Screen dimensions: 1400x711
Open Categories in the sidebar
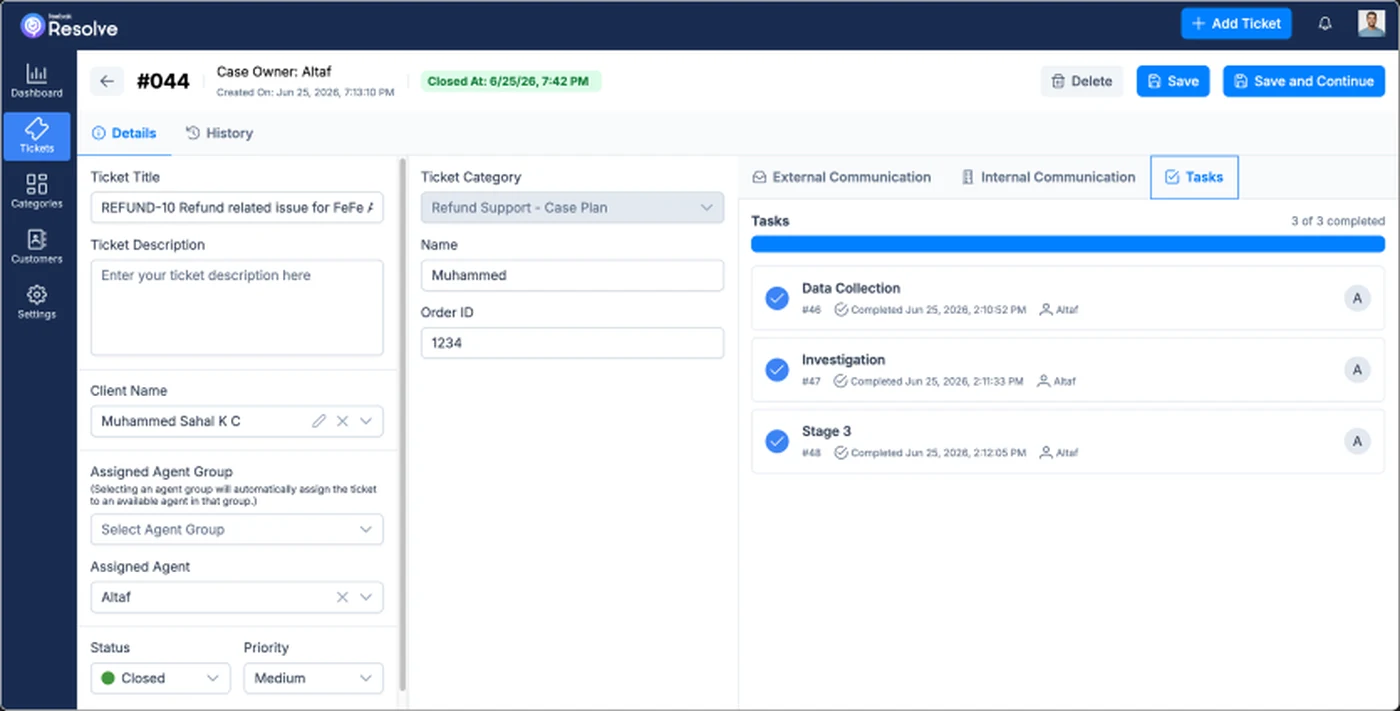click(37, 191)
